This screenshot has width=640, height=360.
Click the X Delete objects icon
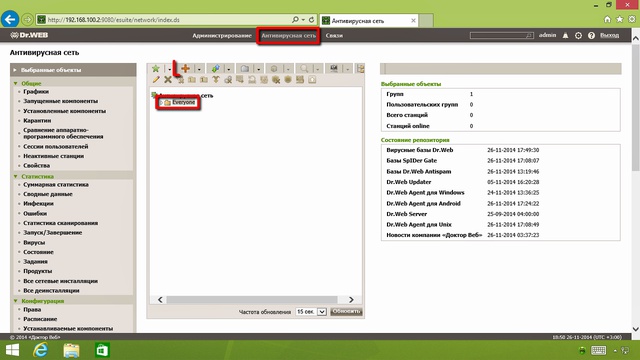tap(168, 80)
